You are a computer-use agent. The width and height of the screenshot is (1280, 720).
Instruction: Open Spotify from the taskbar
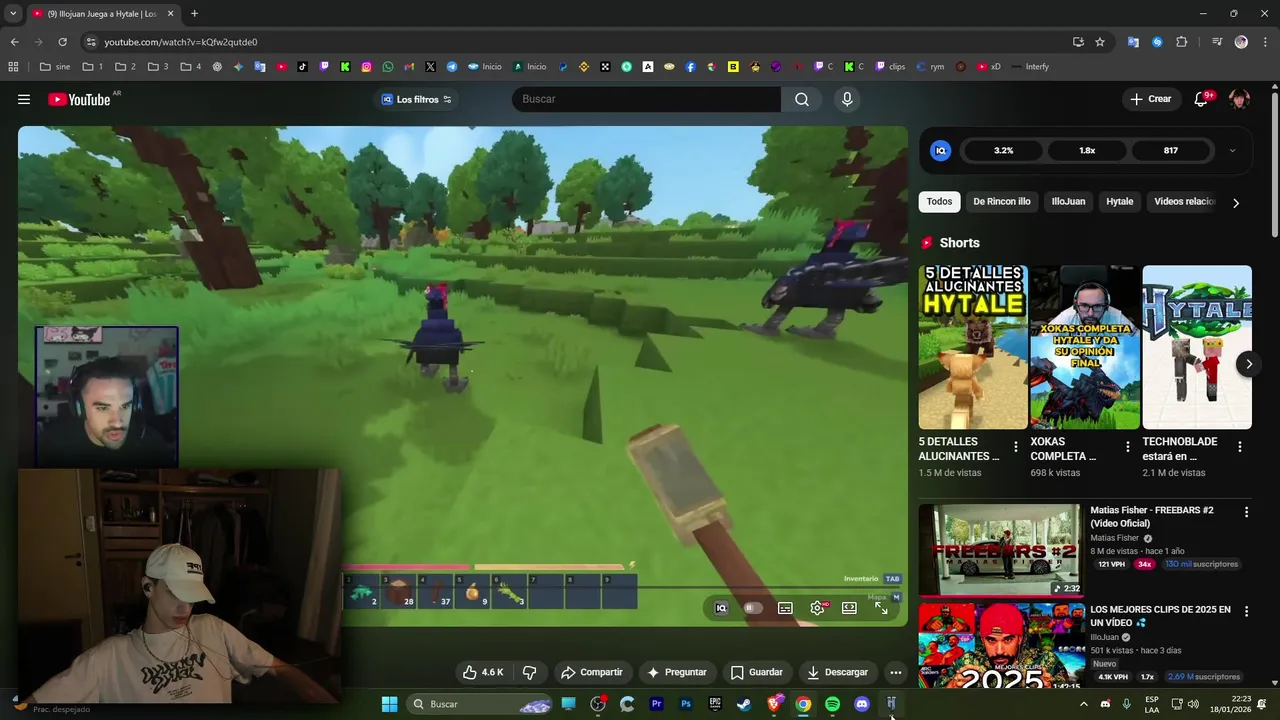pos(832,704)
